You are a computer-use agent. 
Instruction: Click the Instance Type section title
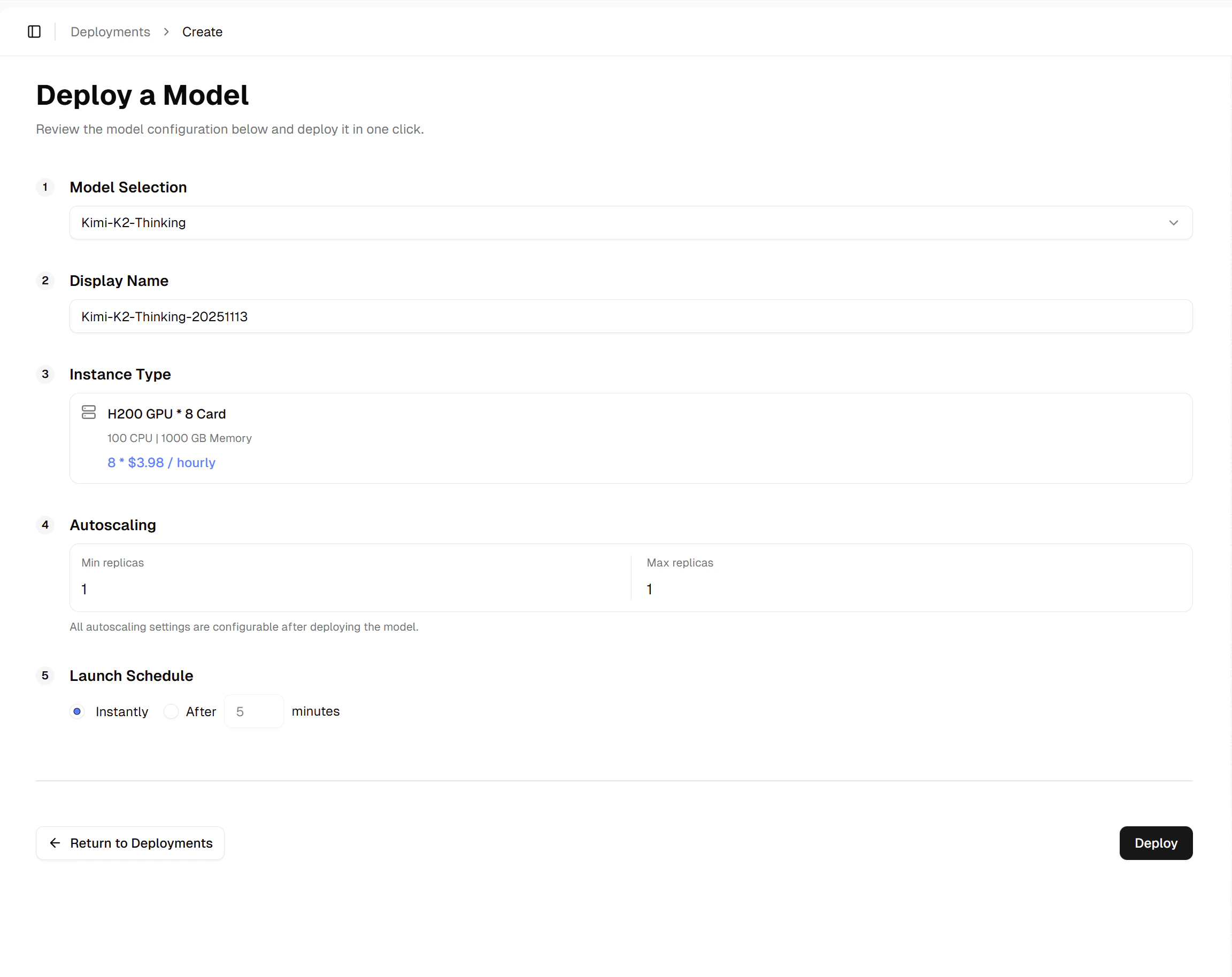pyautogui.click(x=120, y=375)
